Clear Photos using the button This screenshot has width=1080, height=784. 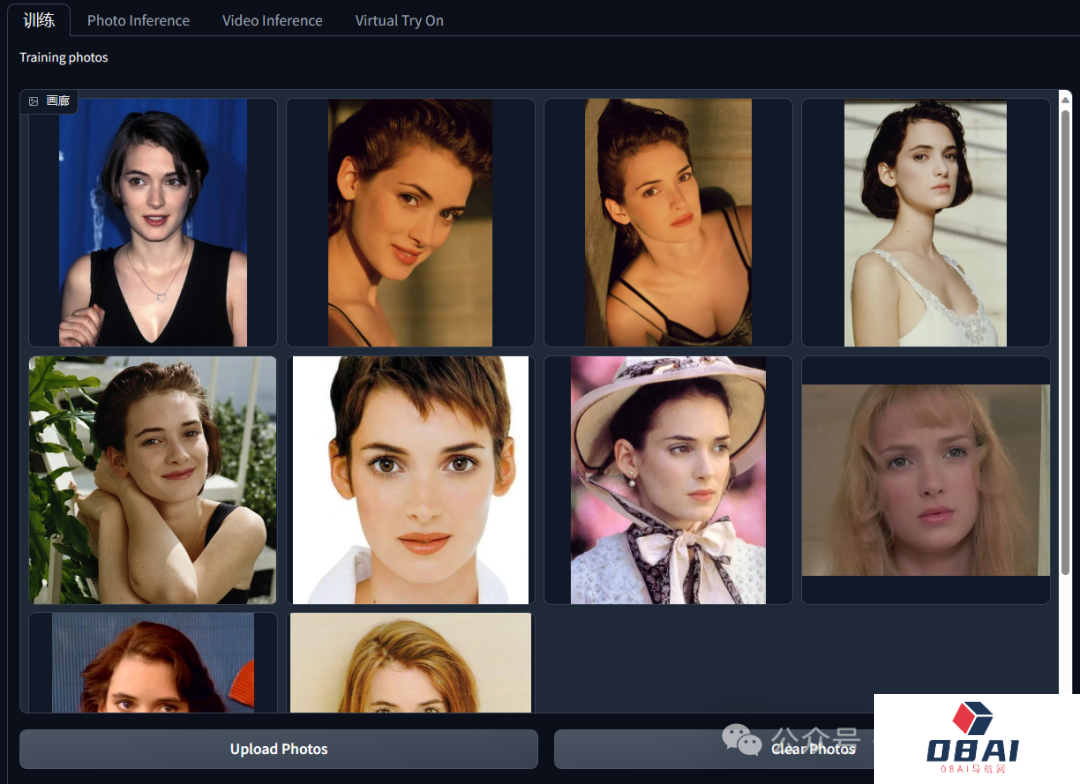pos(813,749)
